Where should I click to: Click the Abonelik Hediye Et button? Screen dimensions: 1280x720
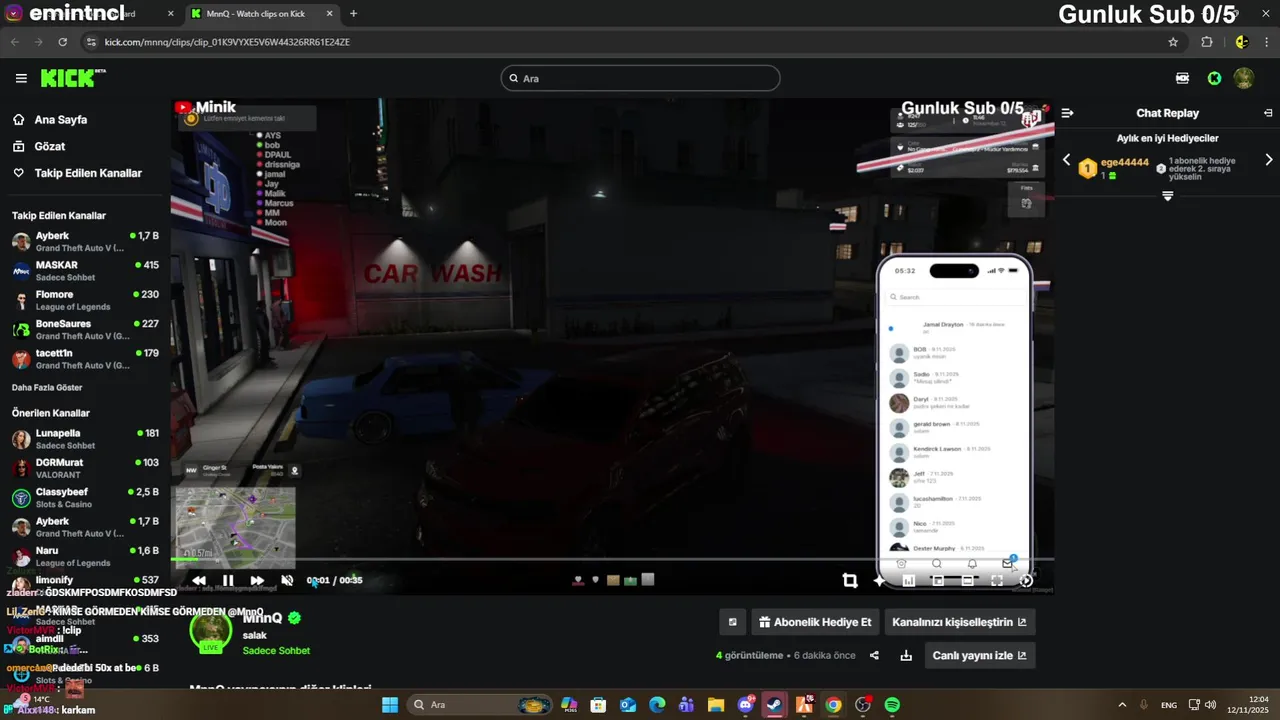coord(815,622)
